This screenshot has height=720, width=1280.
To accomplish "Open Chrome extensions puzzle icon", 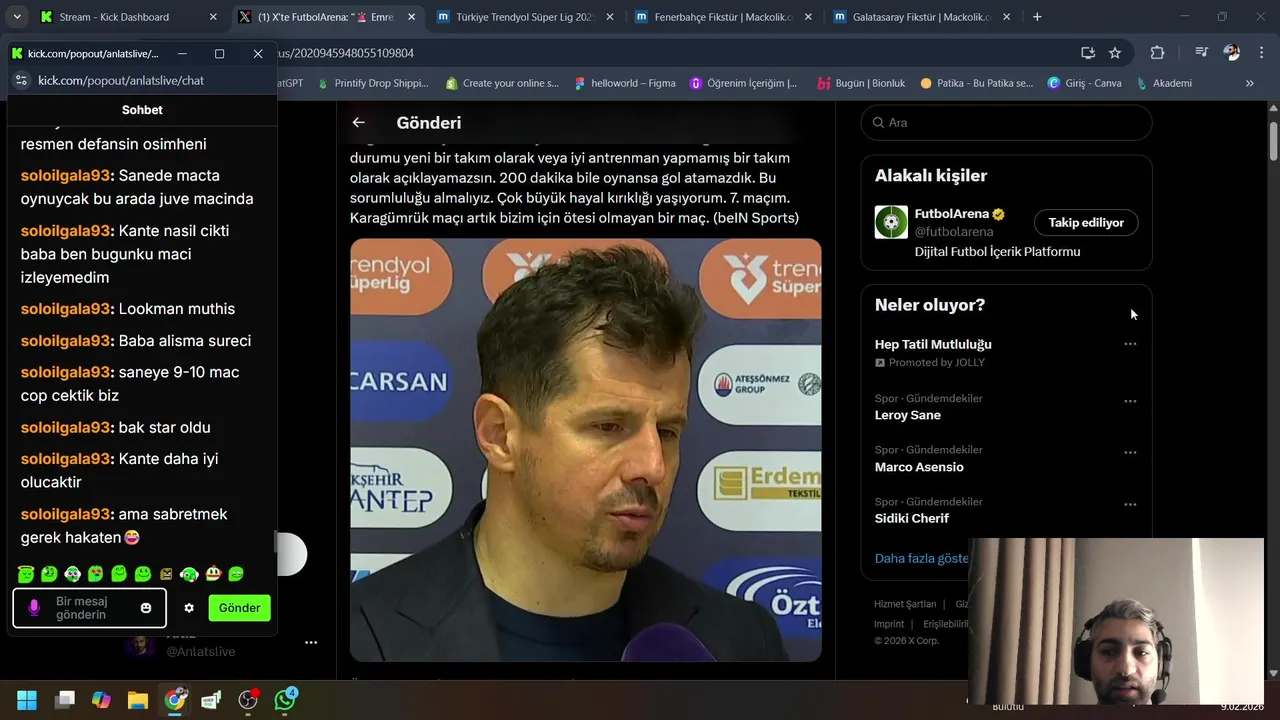I will pyautogui.click(x=1157, y=53).
